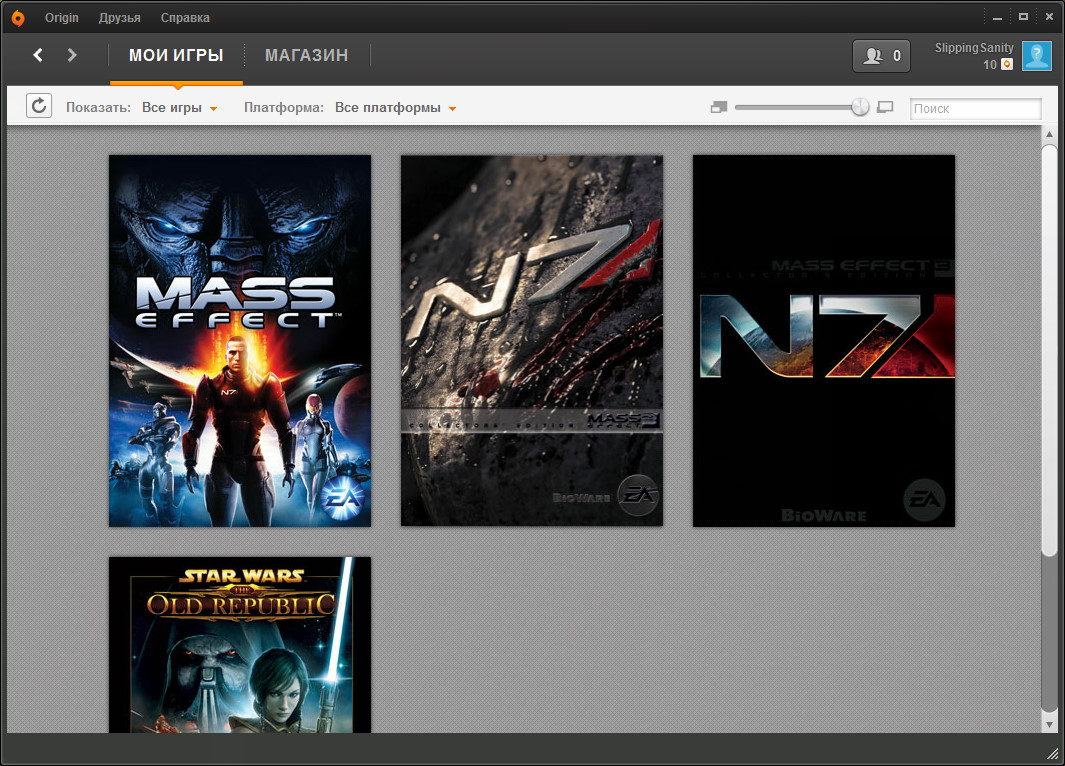This screenshot has width=1065, height=766.
Task: Select the Mass Effect 2 N7 cover
Action: click(532, 340)
